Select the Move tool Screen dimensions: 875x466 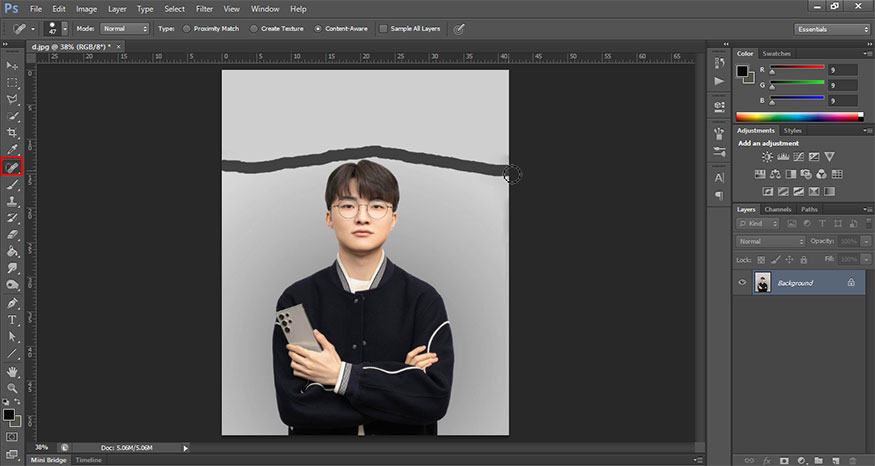point(12,66)
